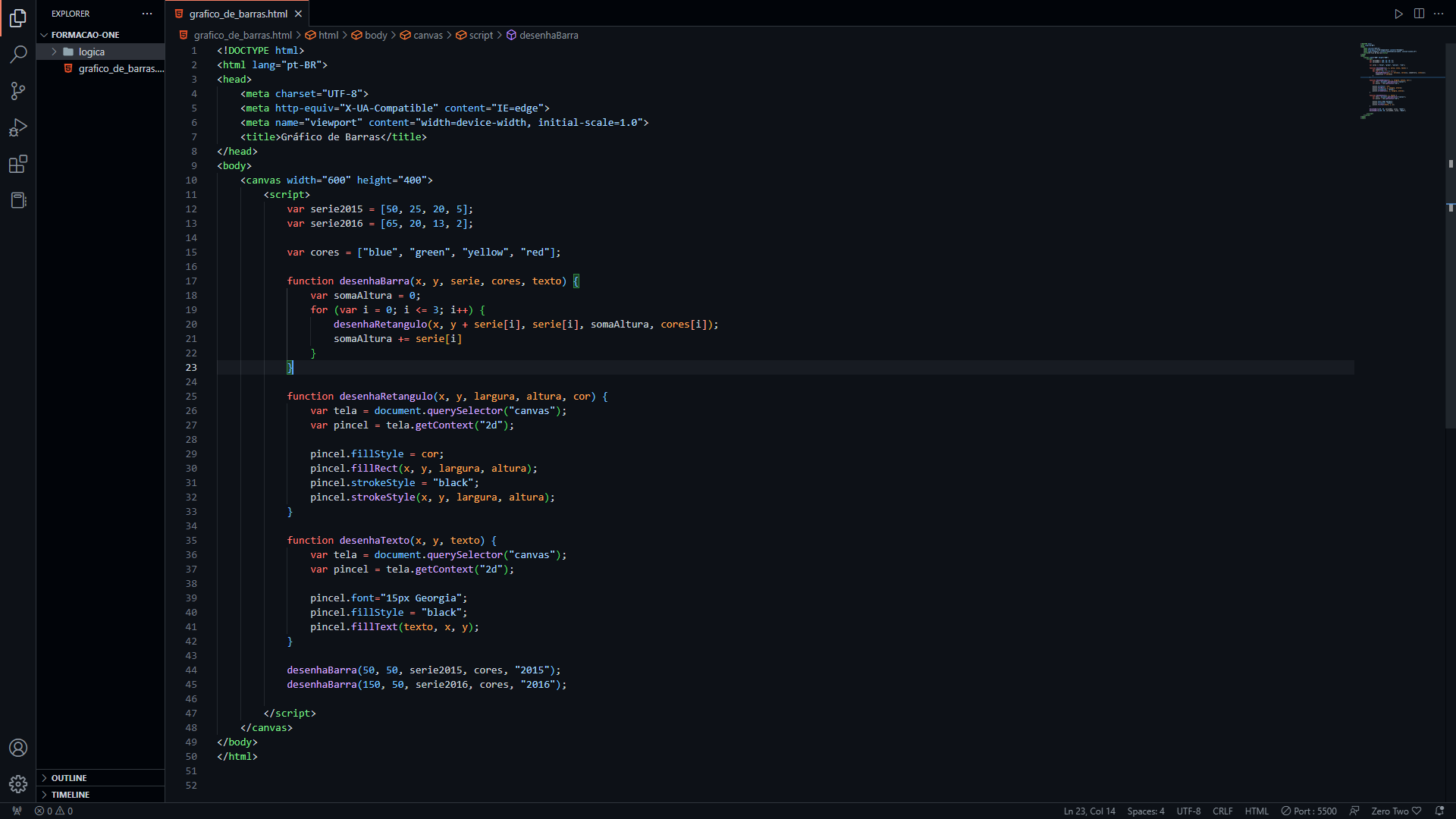The width and height of the screenshot is (1456, 819).
Task: Click line number 17 in the gutter
Action: [x=191, y=281]
